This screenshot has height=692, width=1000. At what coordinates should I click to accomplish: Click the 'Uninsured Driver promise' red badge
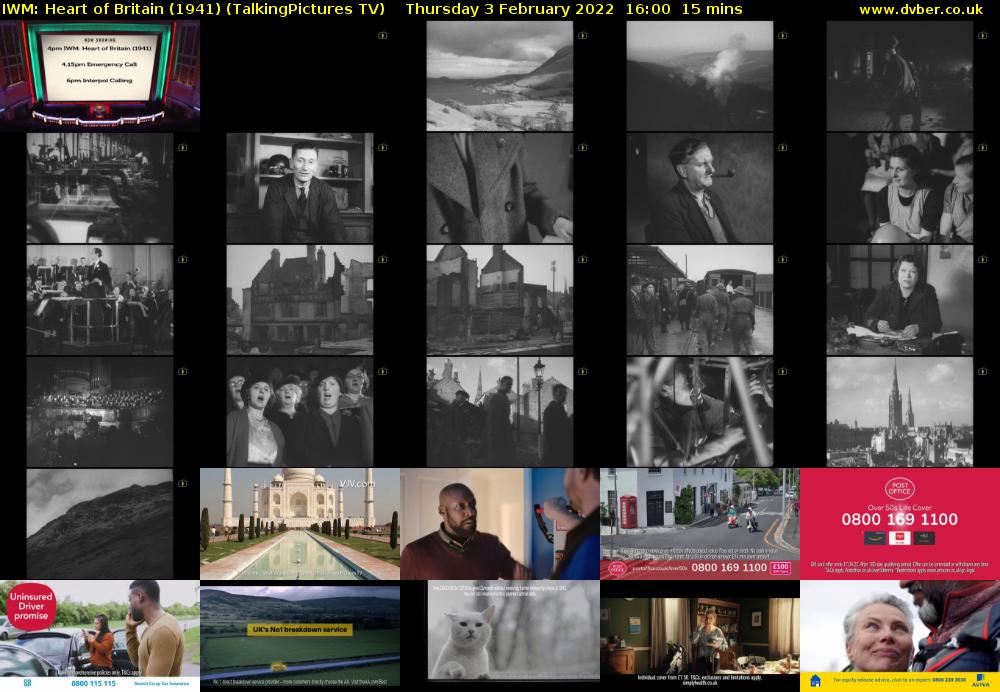click(31, 607)
